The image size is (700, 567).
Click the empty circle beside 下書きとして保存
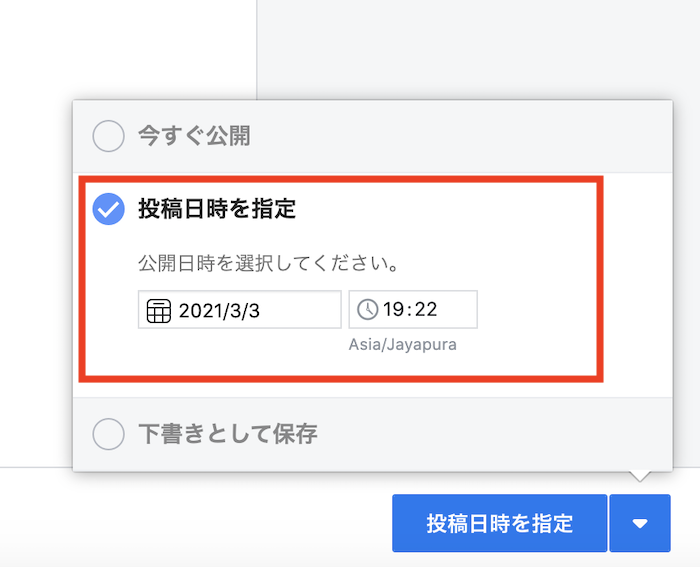click(108, 434)
